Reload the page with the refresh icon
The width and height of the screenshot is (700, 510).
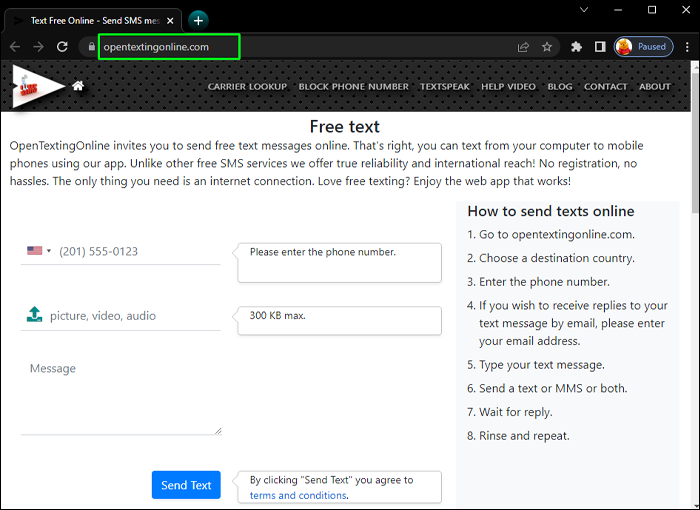coord(62,46)
